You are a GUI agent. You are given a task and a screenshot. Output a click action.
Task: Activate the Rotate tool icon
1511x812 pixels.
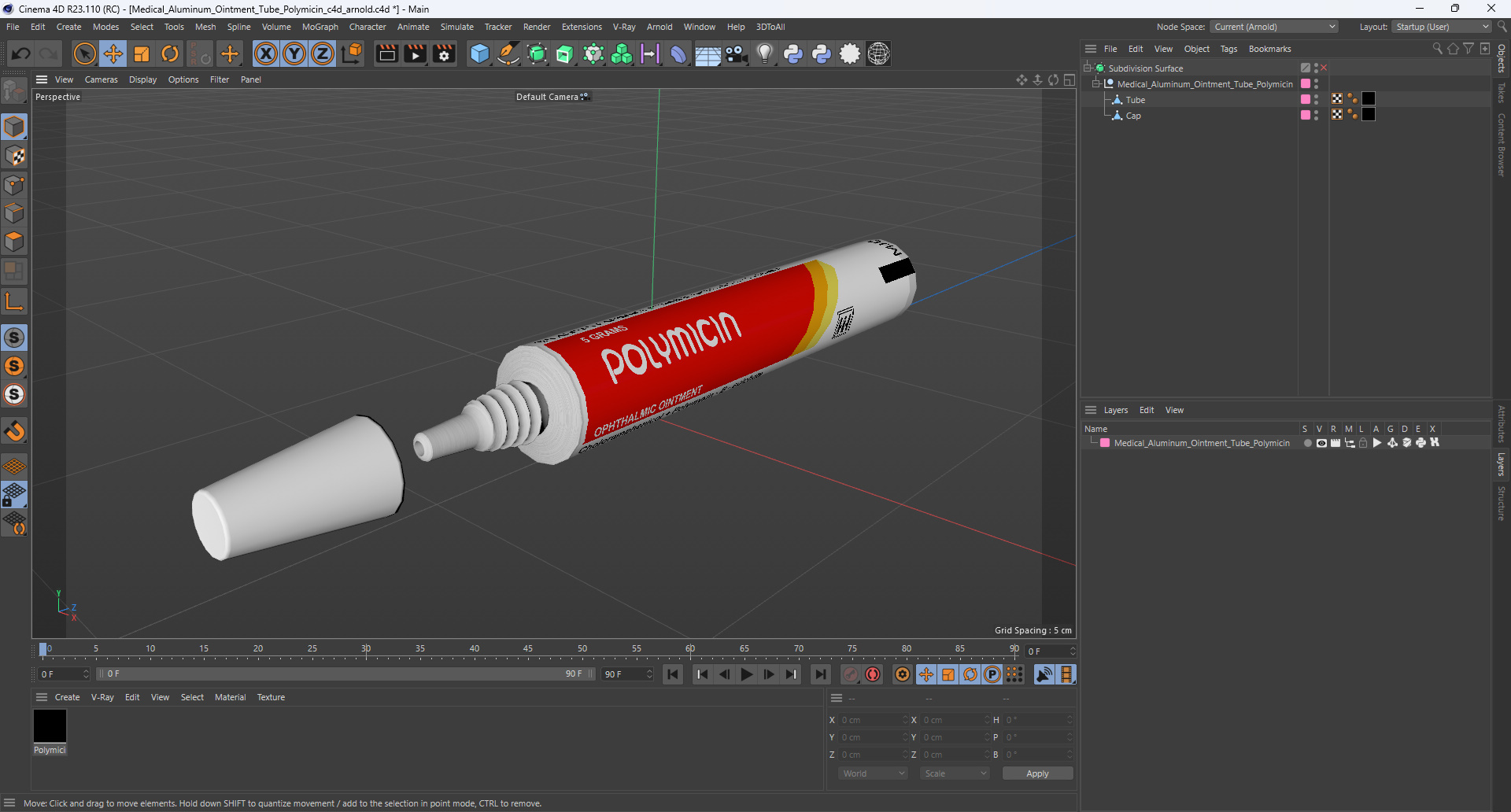coord(170,54)
